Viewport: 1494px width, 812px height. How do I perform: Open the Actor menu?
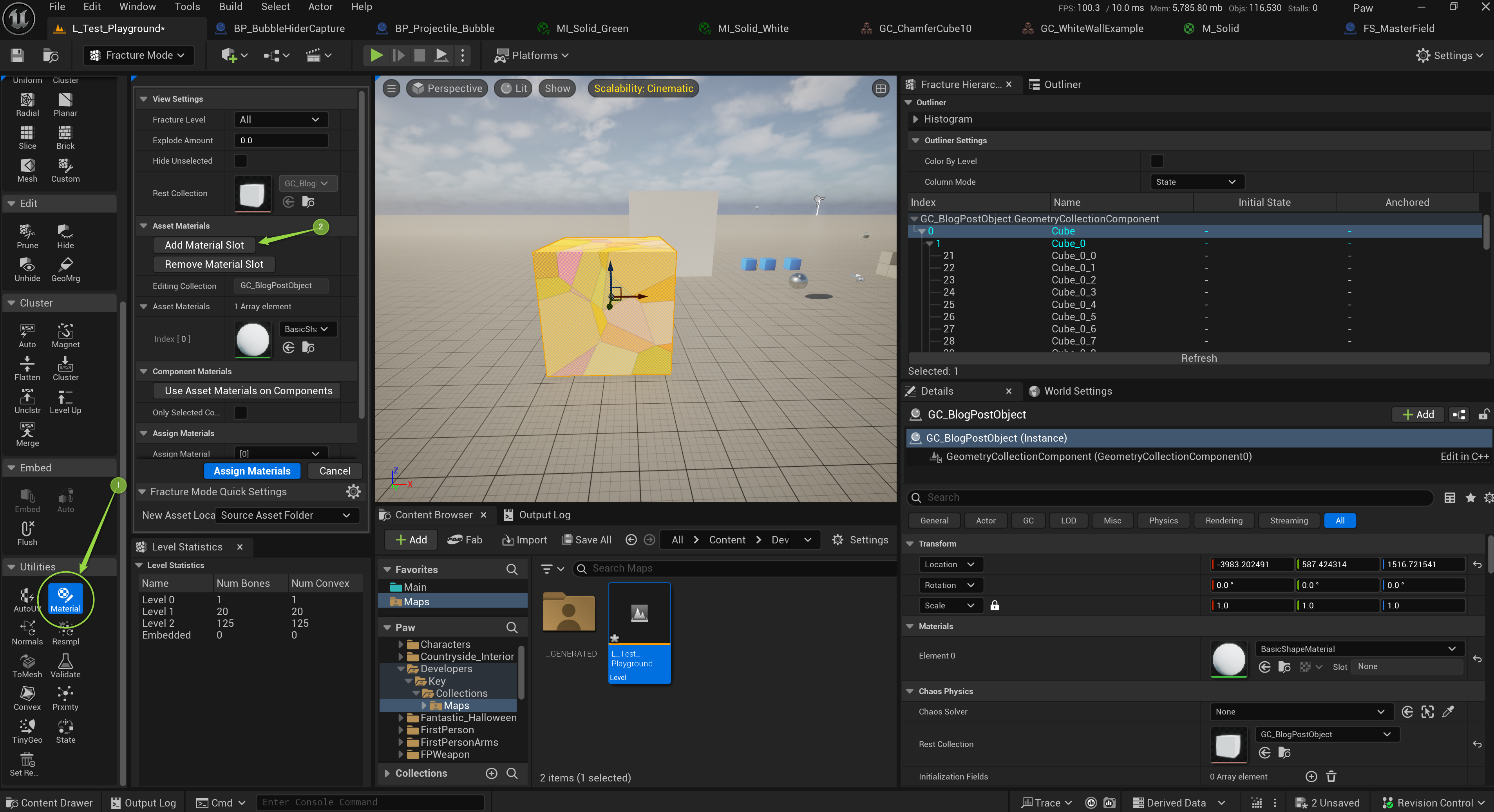coord(320,6)
